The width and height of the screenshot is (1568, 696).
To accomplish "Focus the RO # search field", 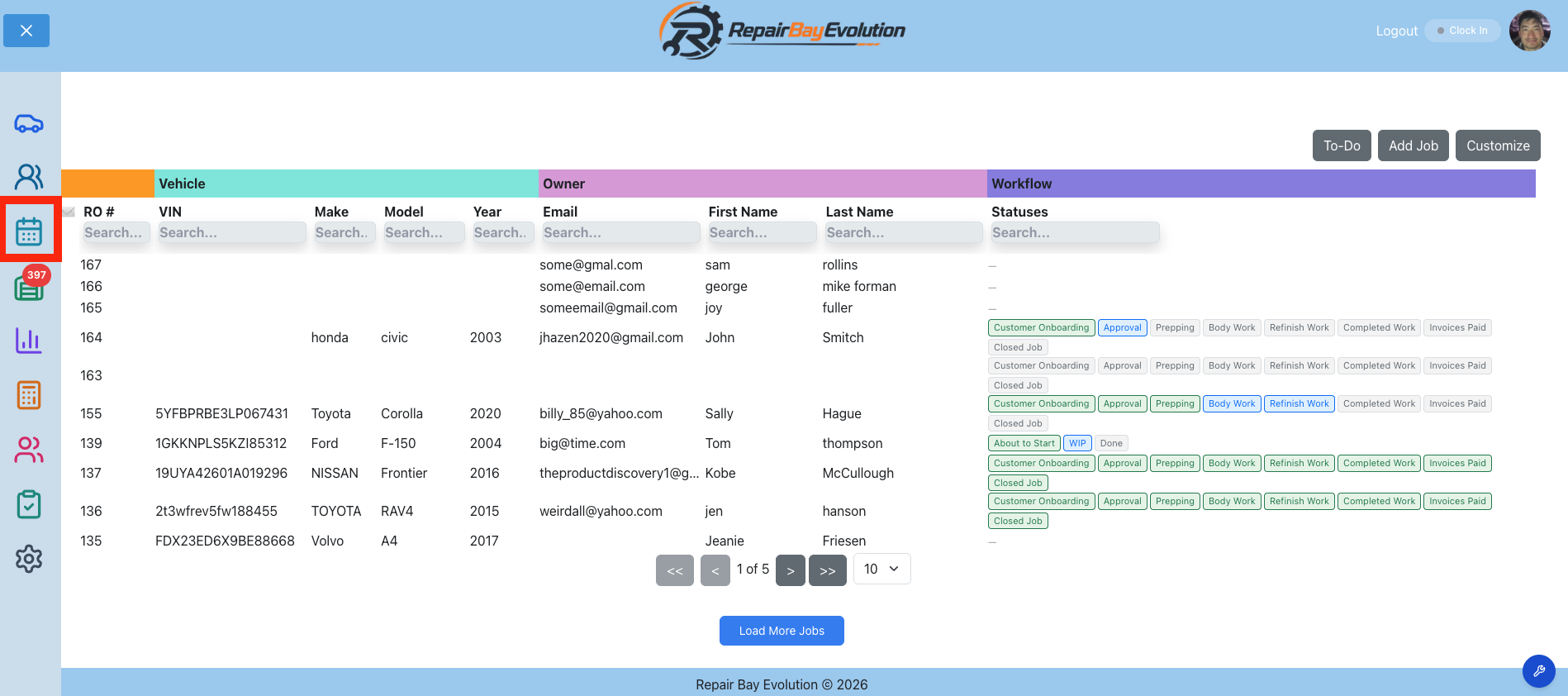I will tap(116, 233).
